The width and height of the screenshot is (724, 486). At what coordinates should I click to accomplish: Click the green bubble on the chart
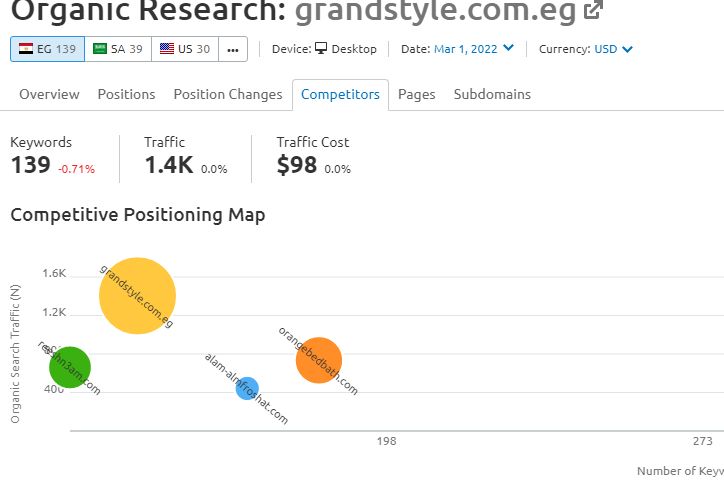[69, 367]
